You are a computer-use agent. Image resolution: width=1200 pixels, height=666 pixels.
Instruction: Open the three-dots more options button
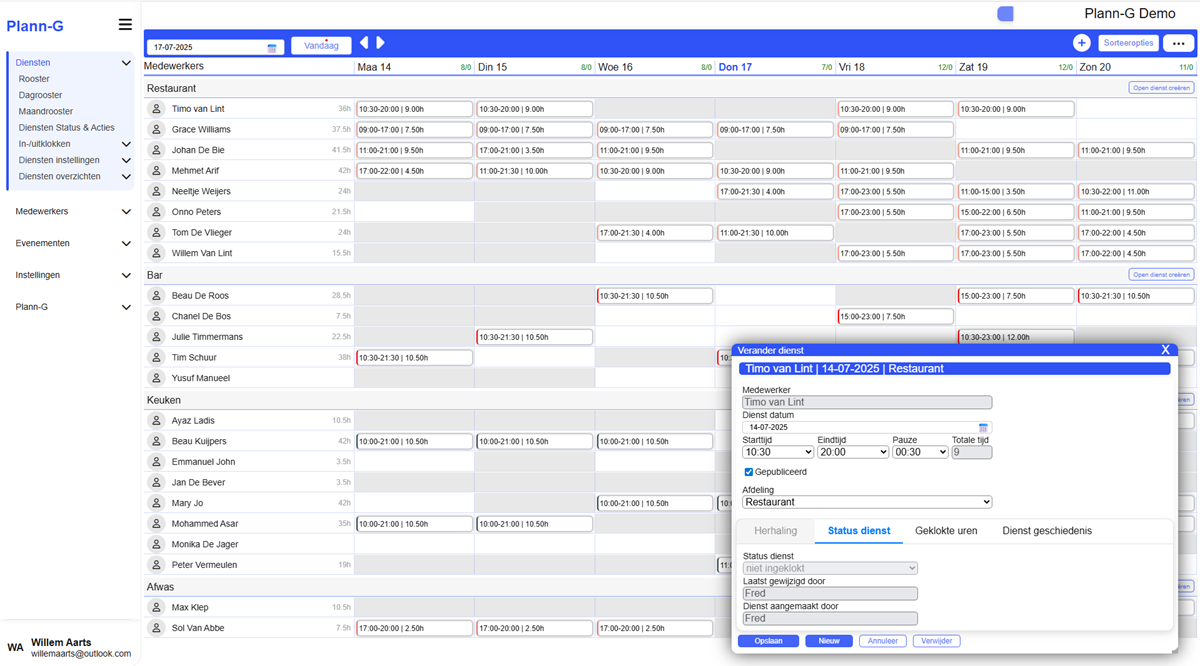[x=1180, y=43]
